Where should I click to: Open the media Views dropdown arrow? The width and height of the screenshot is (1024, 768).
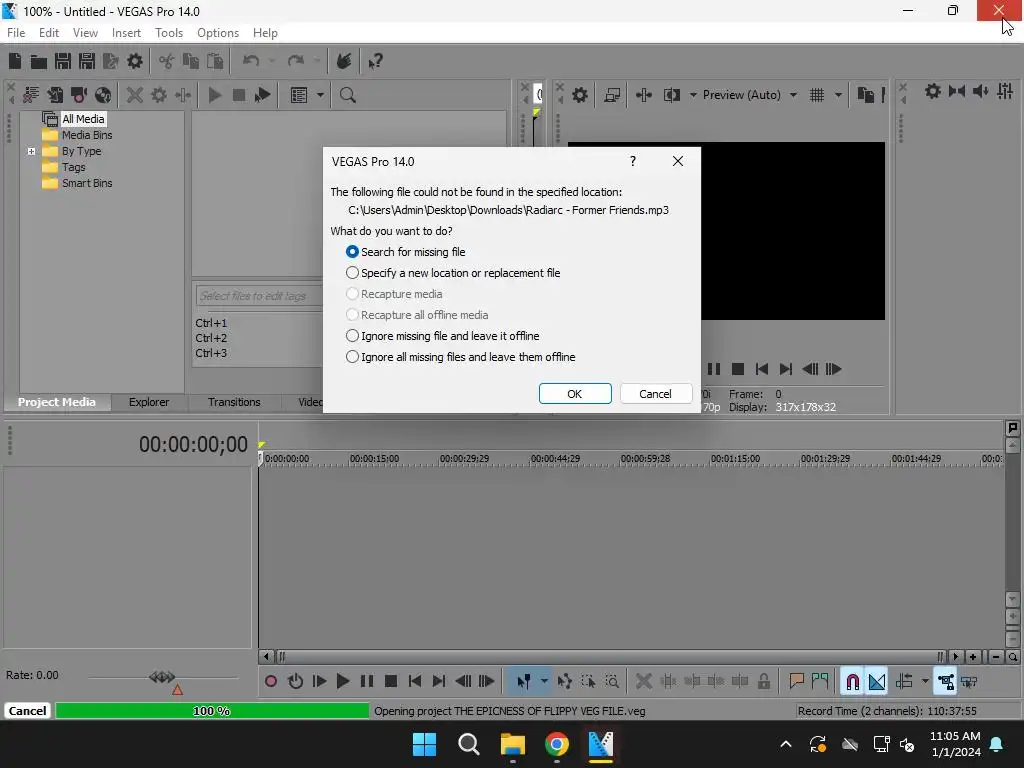coord(320,95)
